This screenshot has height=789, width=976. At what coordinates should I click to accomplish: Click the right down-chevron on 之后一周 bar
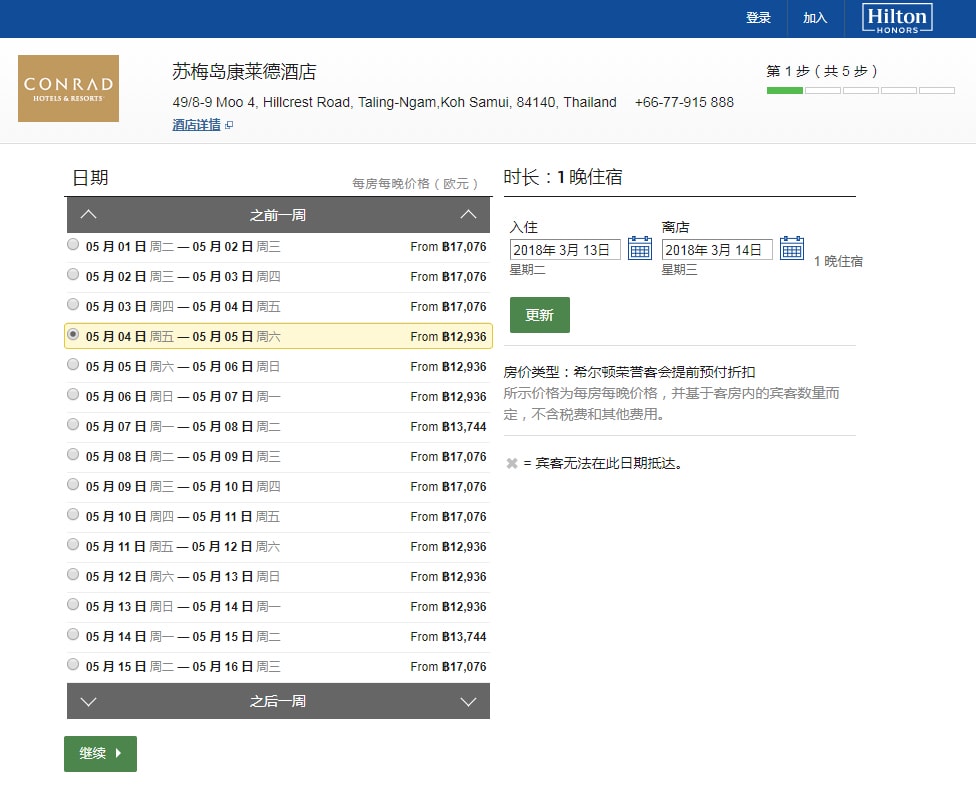coord(468,702)
